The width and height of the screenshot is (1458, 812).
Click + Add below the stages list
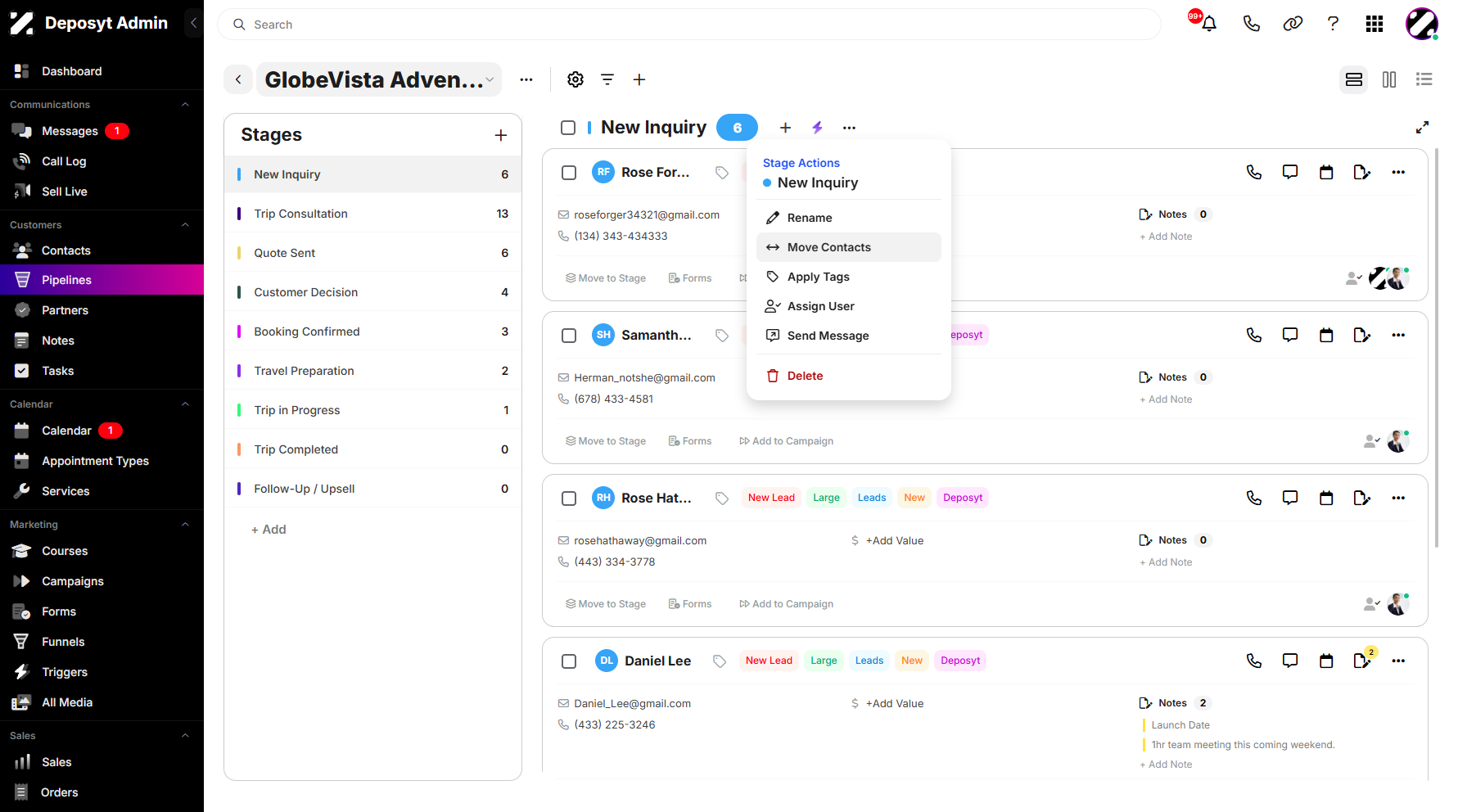click(269, 530)
